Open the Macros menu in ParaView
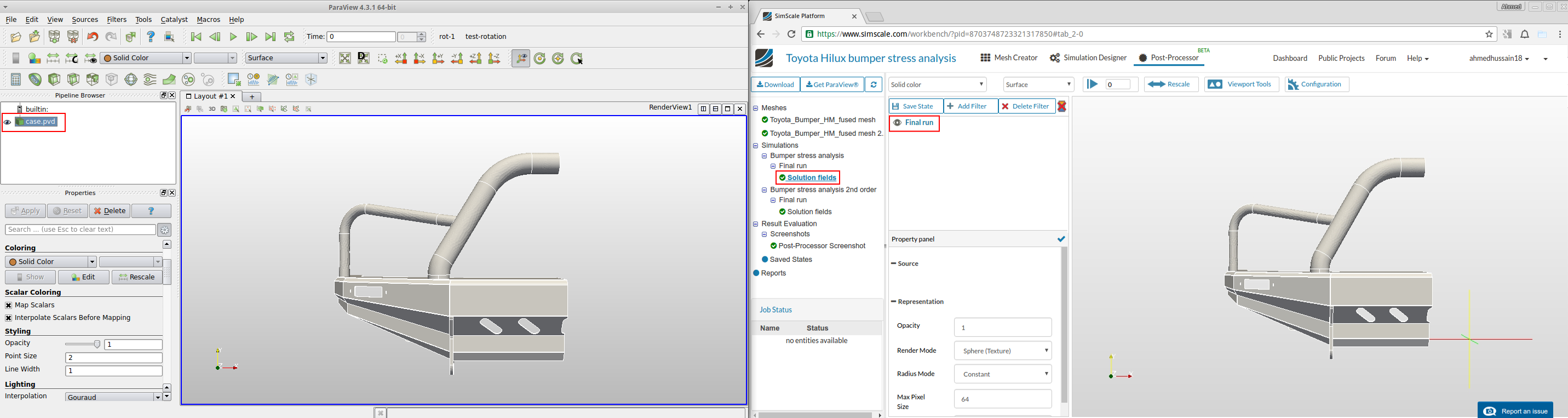The width and height of the screenshot is (1568, 418). coord(208,20)
